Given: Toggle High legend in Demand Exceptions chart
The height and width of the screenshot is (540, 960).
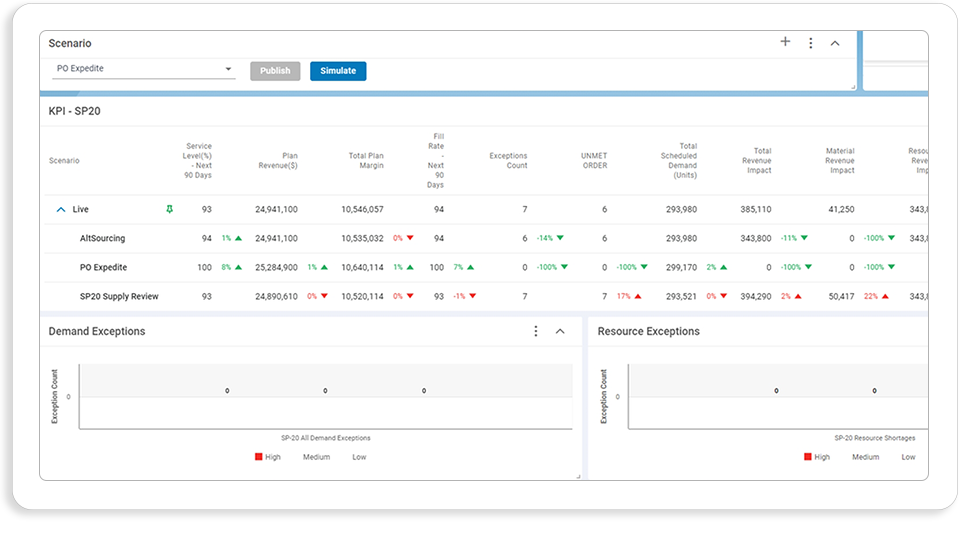Looking at the screenshot, I should (x=268, y=457).
